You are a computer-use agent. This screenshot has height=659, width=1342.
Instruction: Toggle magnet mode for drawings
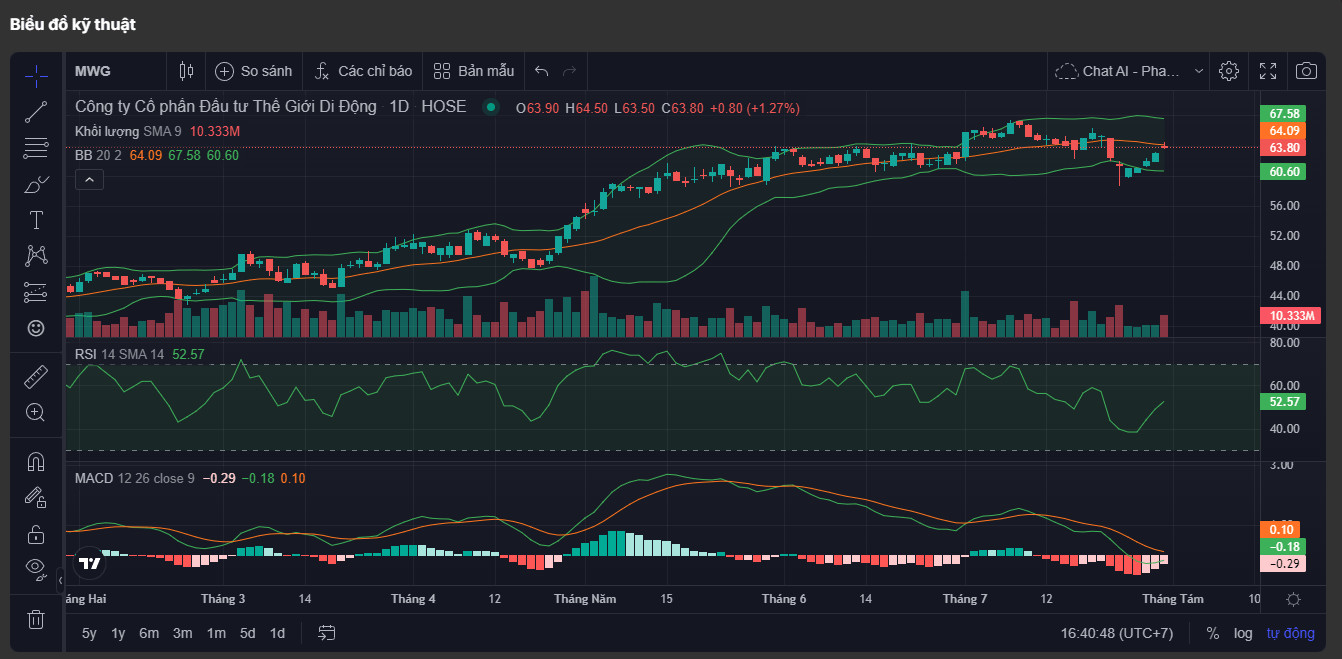36,461
